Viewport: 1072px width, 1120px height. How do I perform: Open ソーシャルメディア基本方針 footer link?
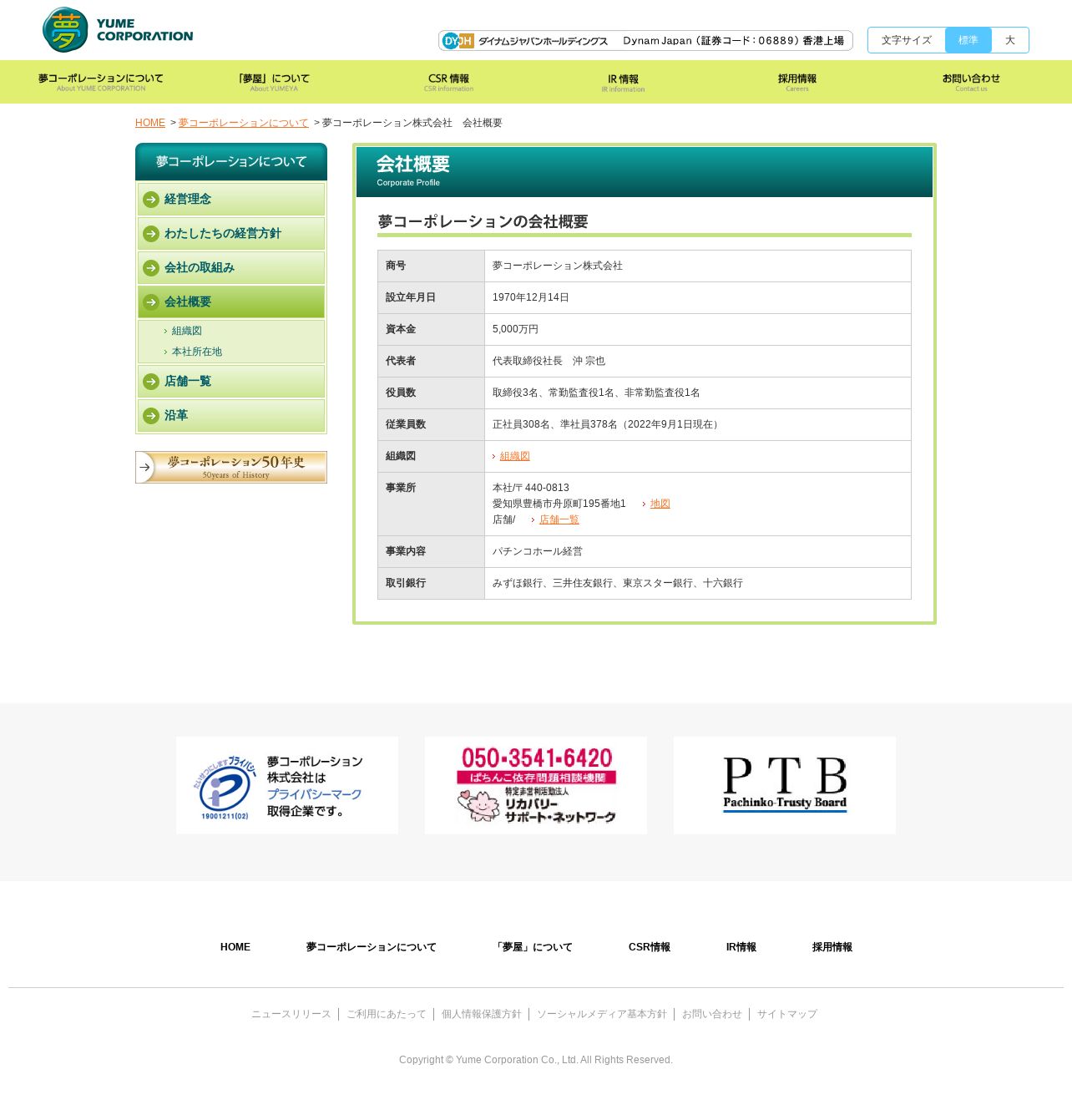point(602,1014)
